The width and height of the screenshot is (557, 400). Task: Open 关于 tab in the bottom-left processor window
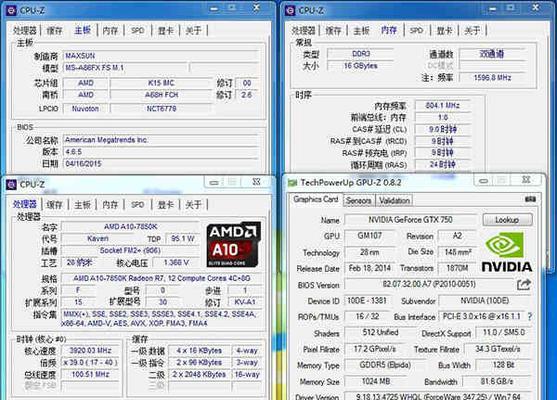click(x=193, y=205)
